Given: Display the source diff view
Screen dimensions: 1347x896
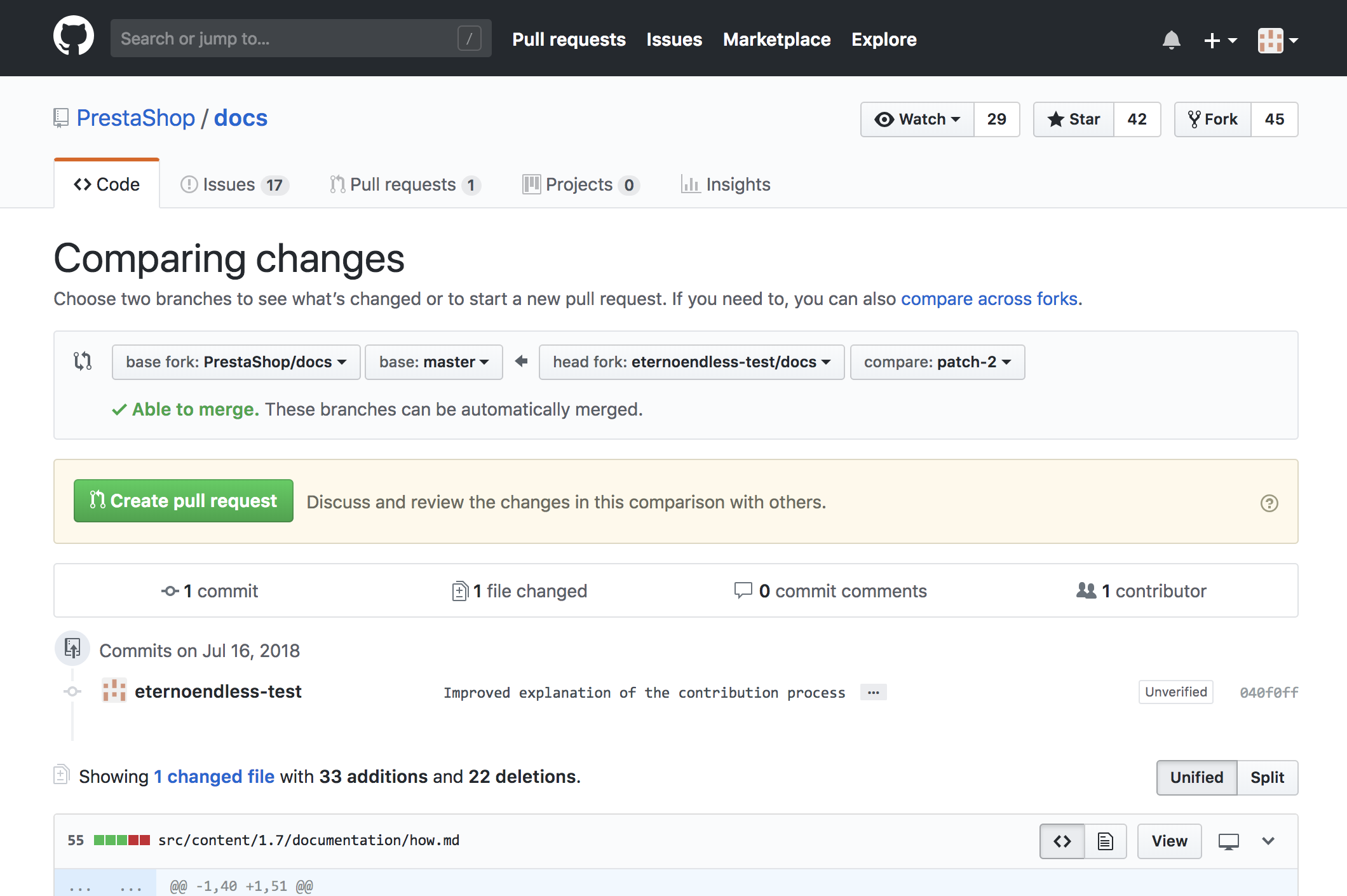Looking at the screenshot, I should [1062, 841].
